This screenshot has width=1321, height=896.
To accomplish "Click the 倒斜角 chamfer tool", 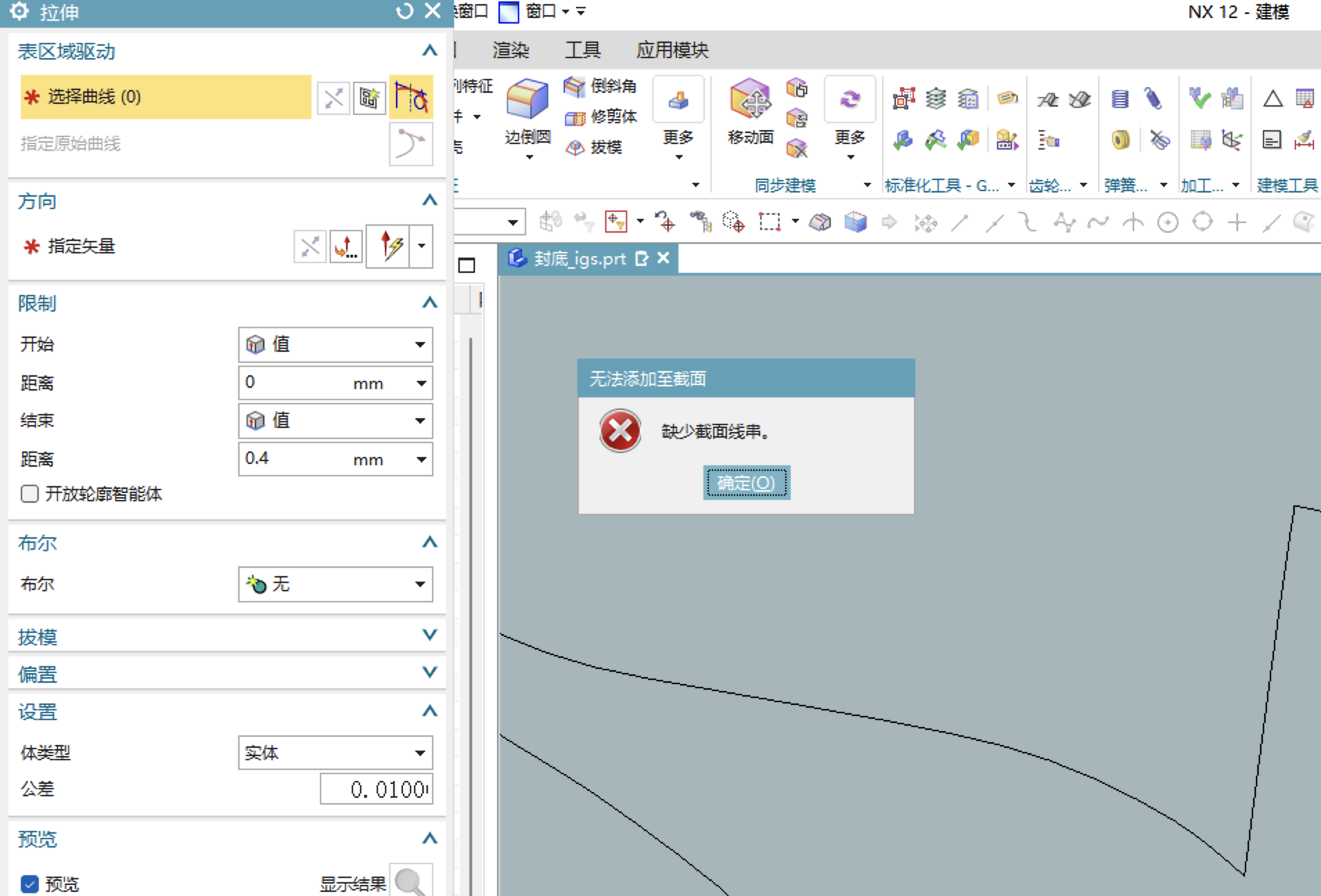I will tap(600, 86).
